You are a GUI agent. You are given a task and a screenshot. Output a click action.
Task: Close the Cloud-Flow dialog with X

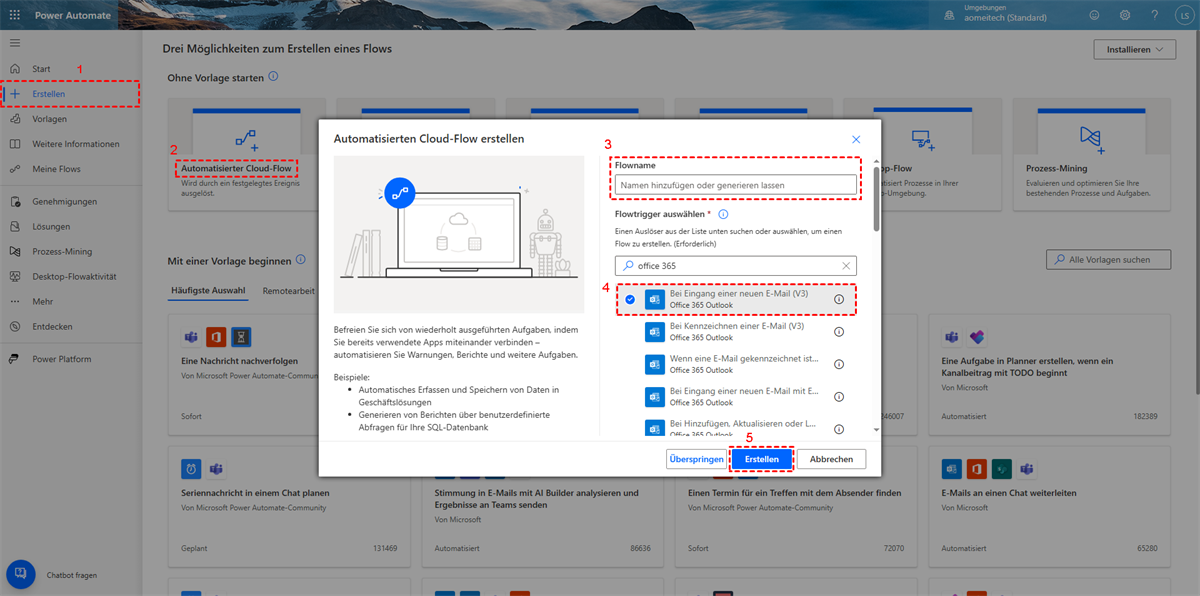tap(856, 140)
